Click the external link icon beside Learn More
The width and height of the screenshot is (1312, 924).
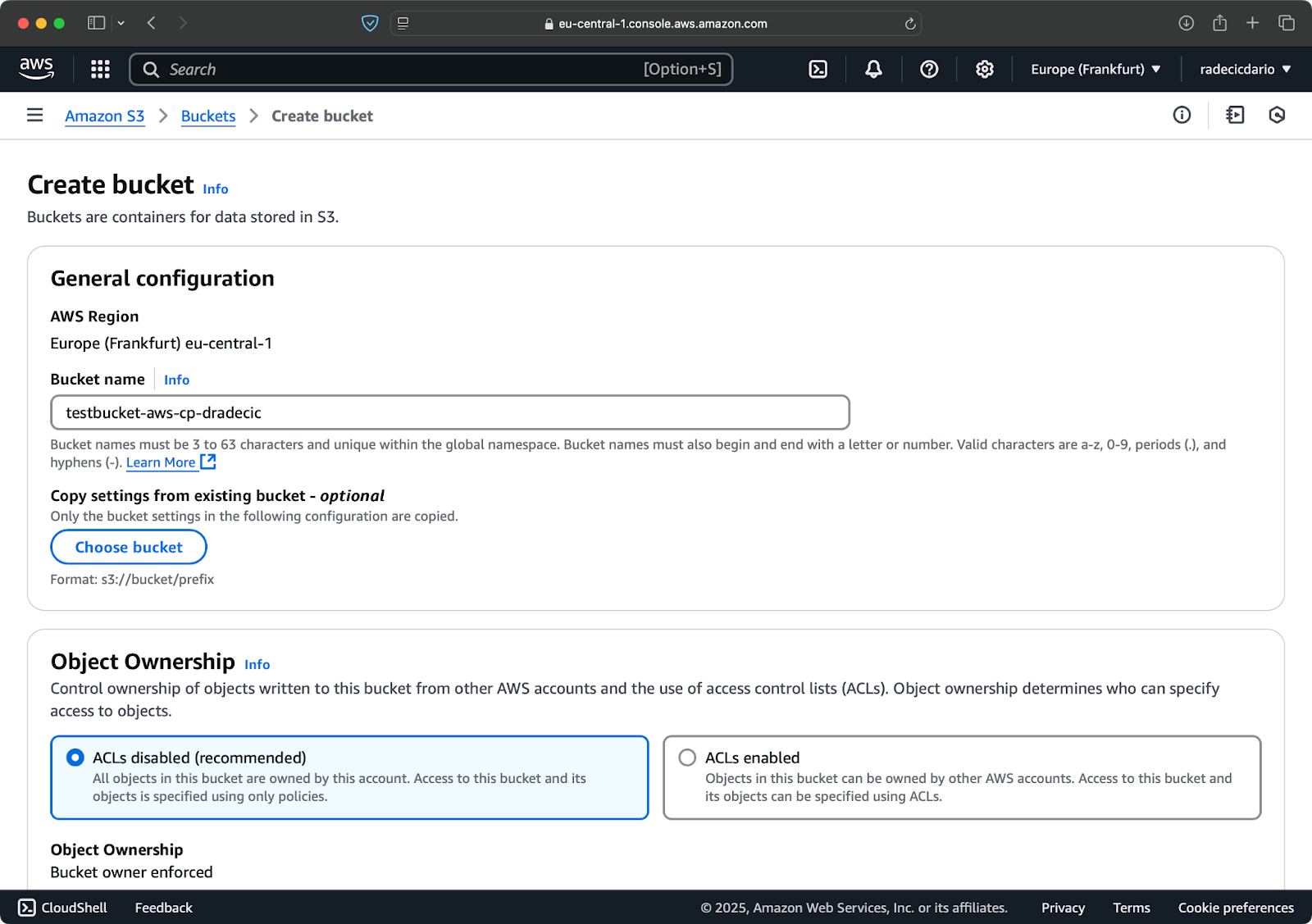pos(208,462)
